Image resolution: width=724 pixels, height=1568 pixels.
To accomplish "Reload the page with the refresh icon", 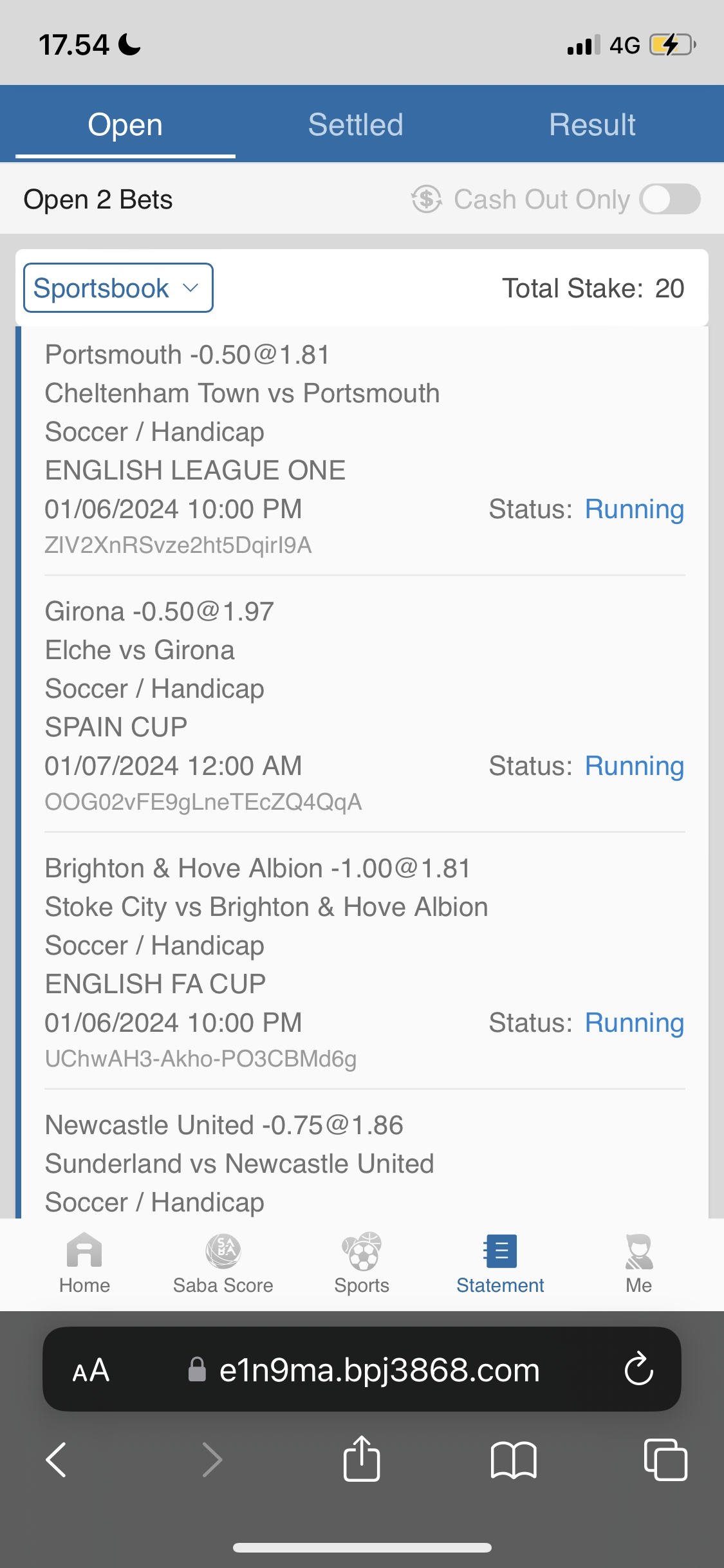I will [638, 1369].
